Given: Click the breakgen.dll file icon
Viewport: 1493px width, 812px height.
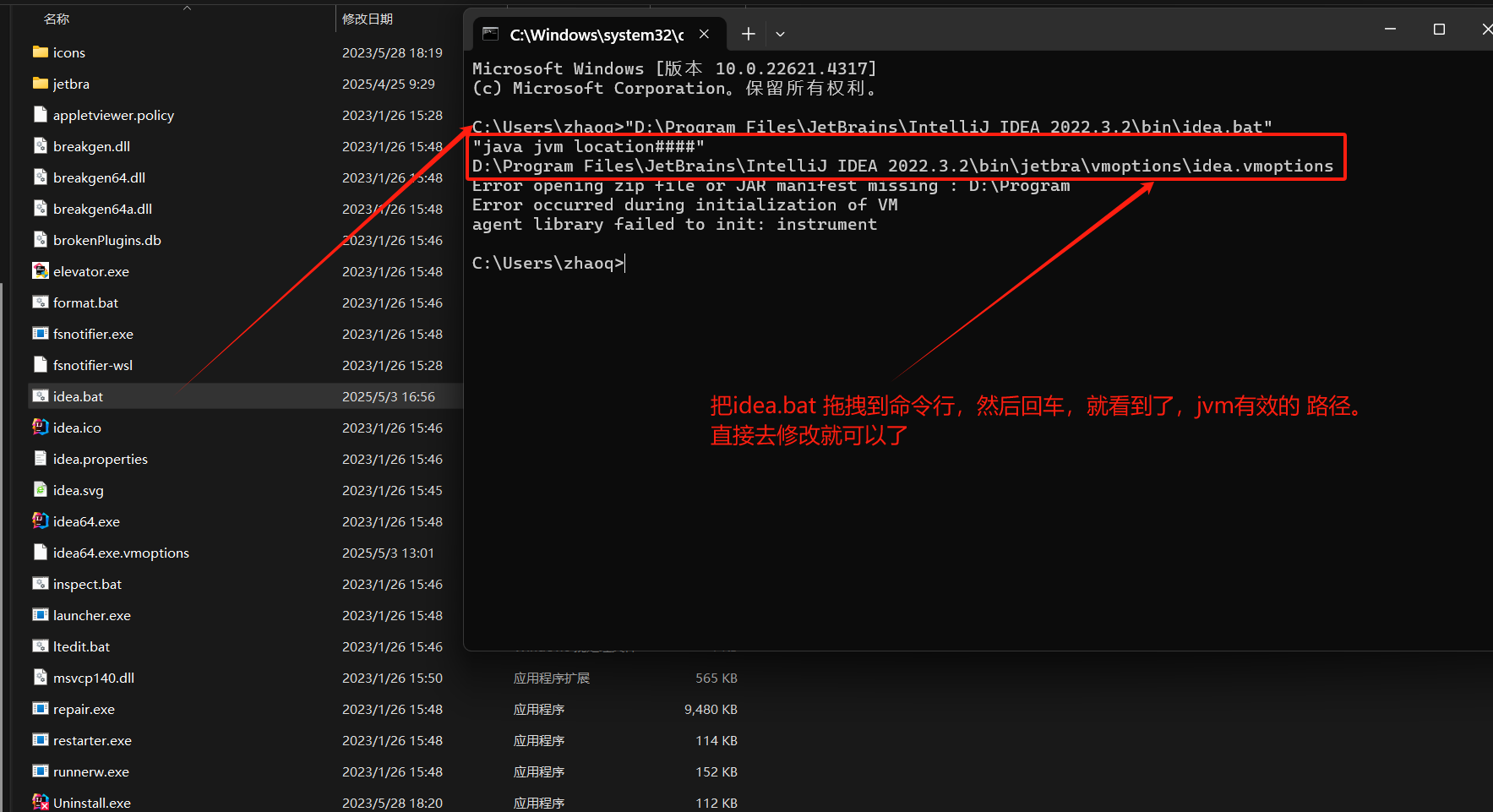Looking at the screenshot, I should pos(40,146).
